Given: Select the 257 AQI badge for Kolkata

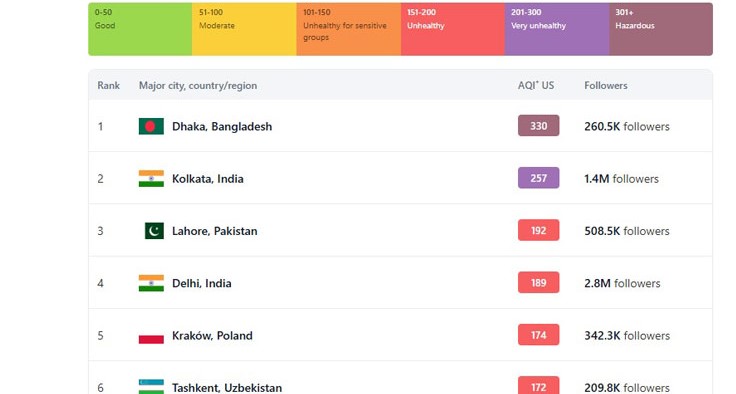Looking at the screenshot, I should click(x=538, y=178).
